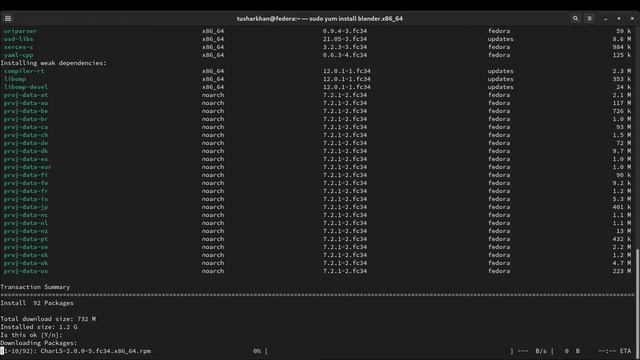Click the 'uriparser' package name
The width and height of the screenshot is (640, 360).
[20, 31]
